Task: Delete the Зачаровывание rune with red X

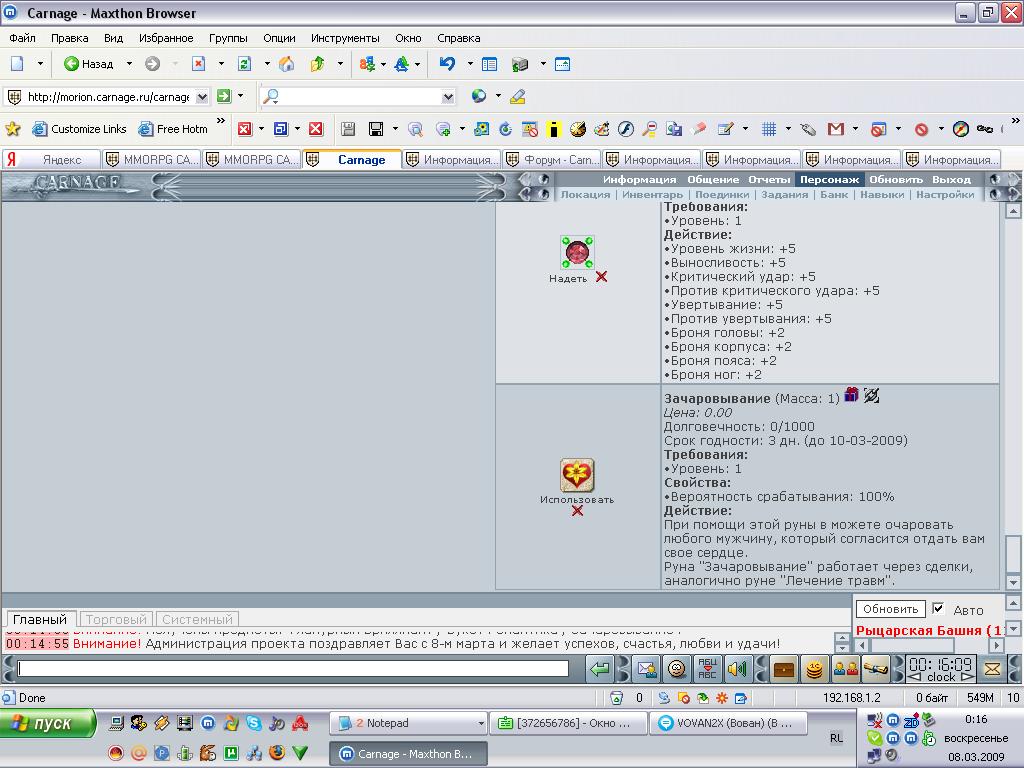Action: 577,511
